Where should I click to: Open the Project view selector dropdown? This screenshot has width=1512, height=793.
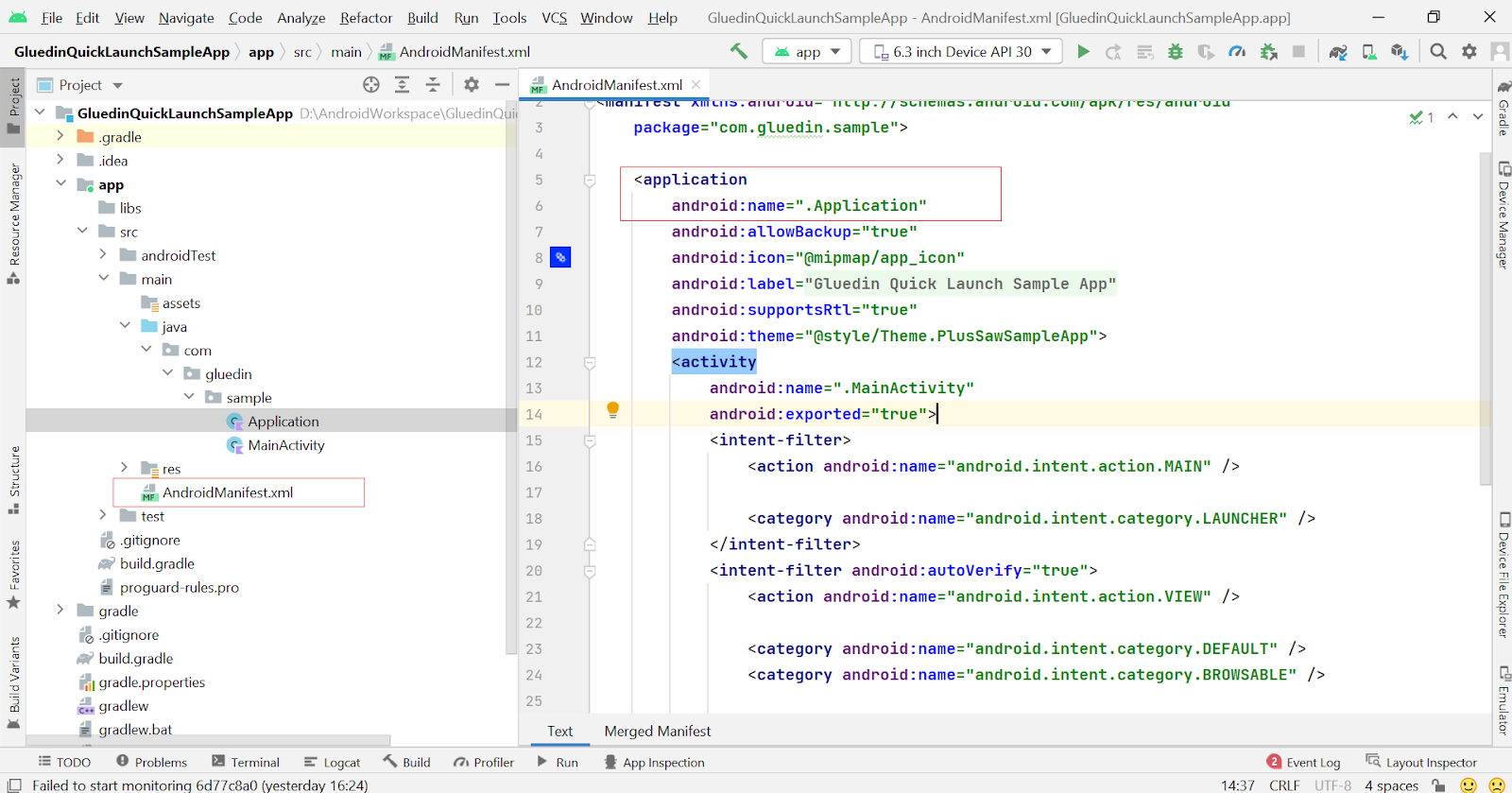click(80, 85)
